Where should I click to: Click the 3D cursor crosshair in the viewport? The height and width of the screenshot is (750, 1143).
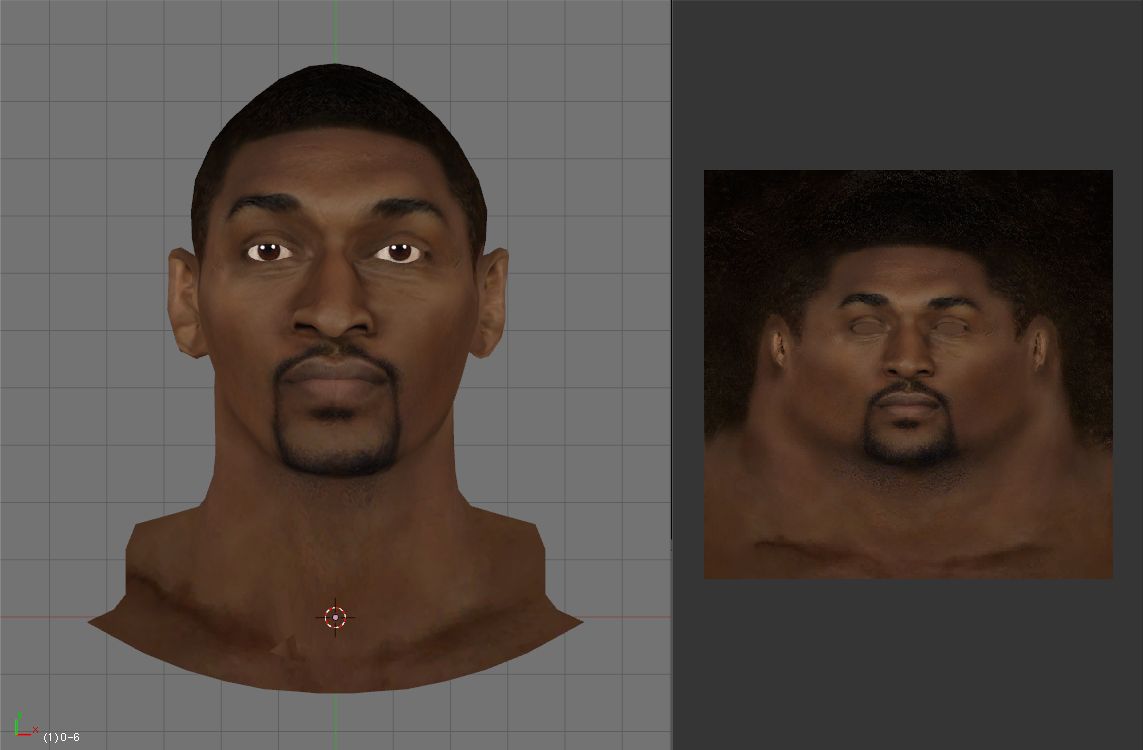tap(335, 617)
